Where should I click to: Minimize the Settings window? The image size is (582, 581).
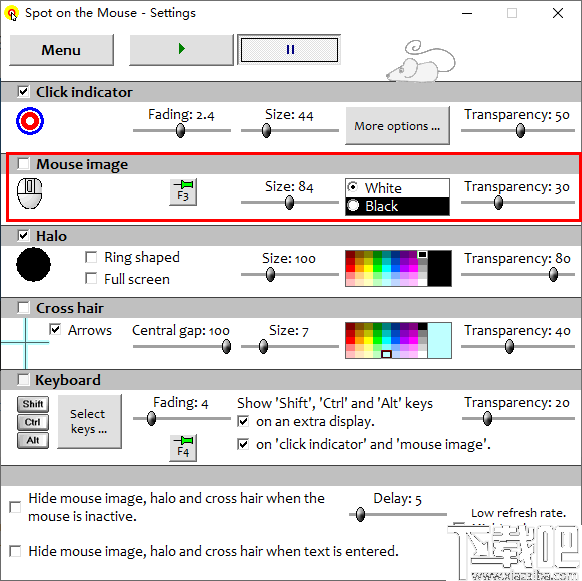(x=467, y=13)
